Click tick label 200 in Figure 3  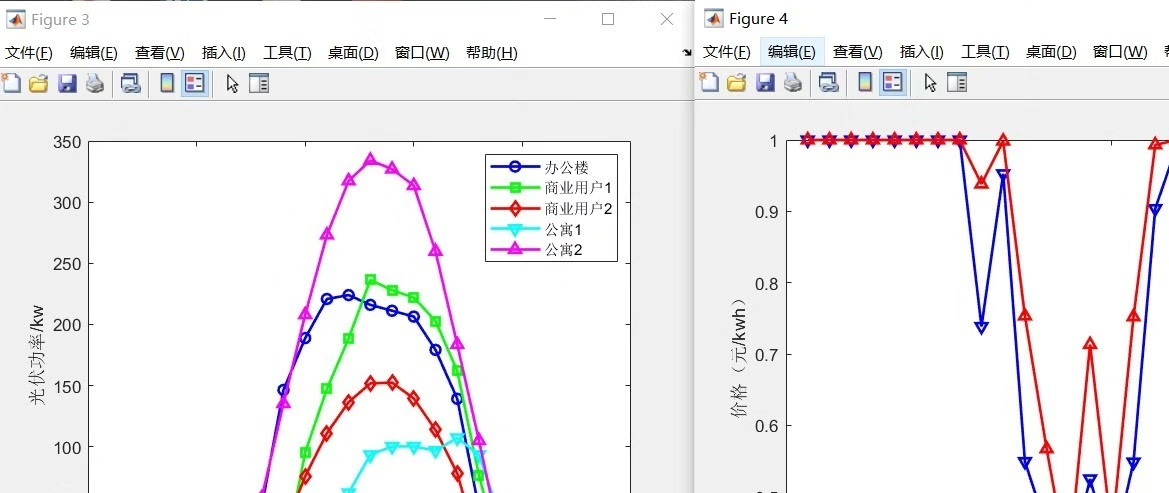click(x=66, y=324)
